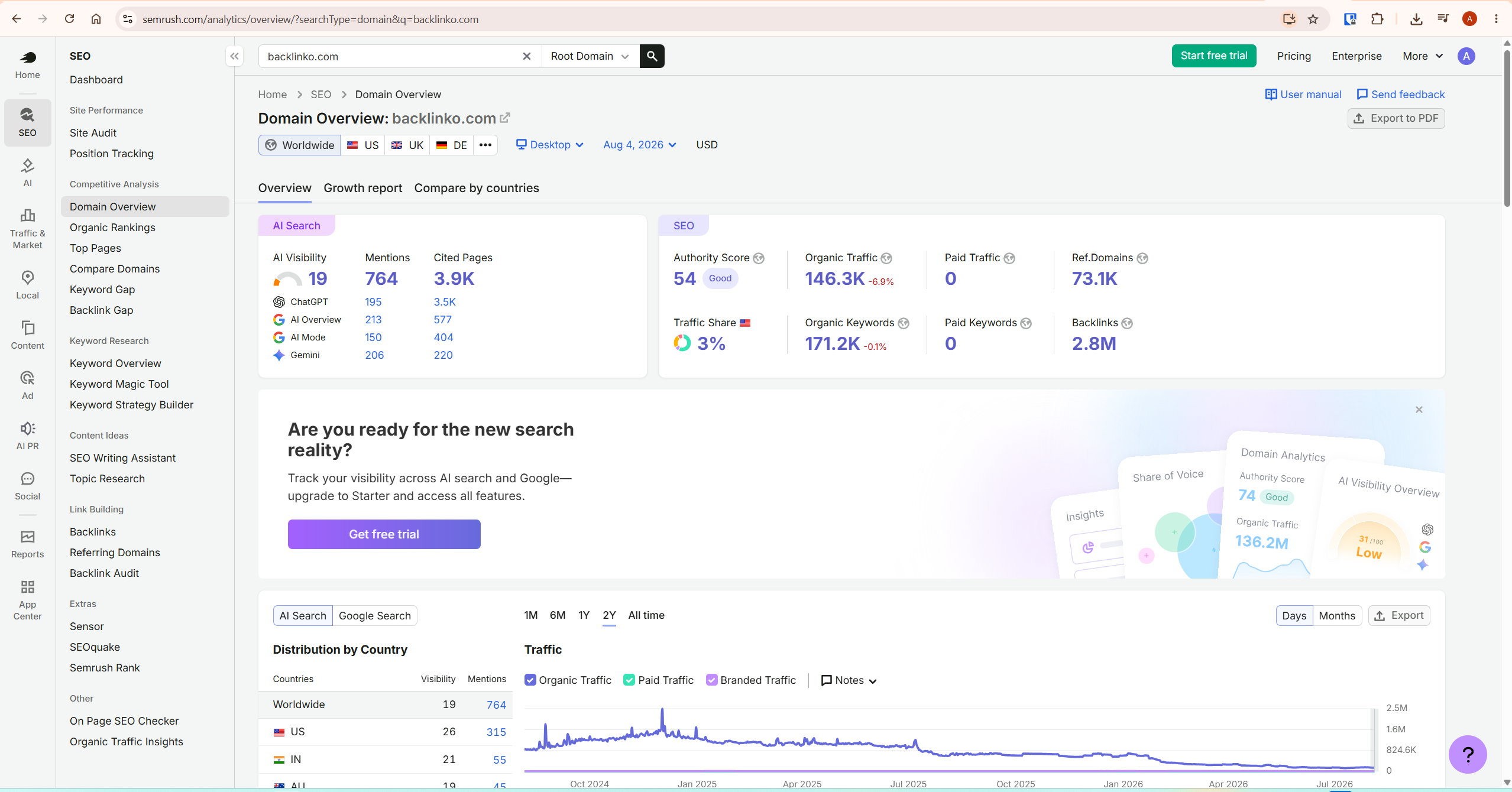This screenshot has height=792, width=1512.
Task: Select 6M time range
Action: coord(558,615)
